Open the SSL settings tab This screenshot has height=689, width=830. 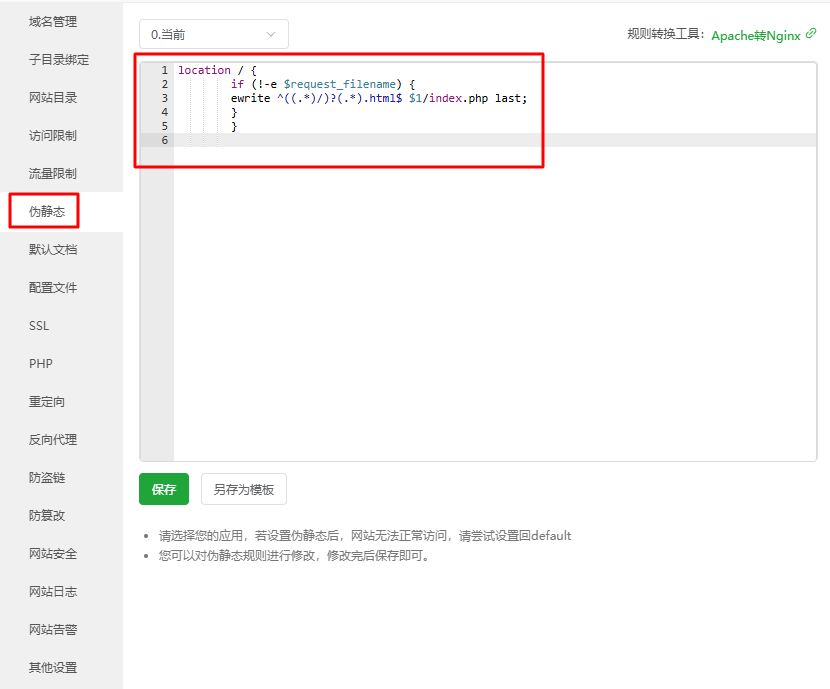tap(39, 325)
